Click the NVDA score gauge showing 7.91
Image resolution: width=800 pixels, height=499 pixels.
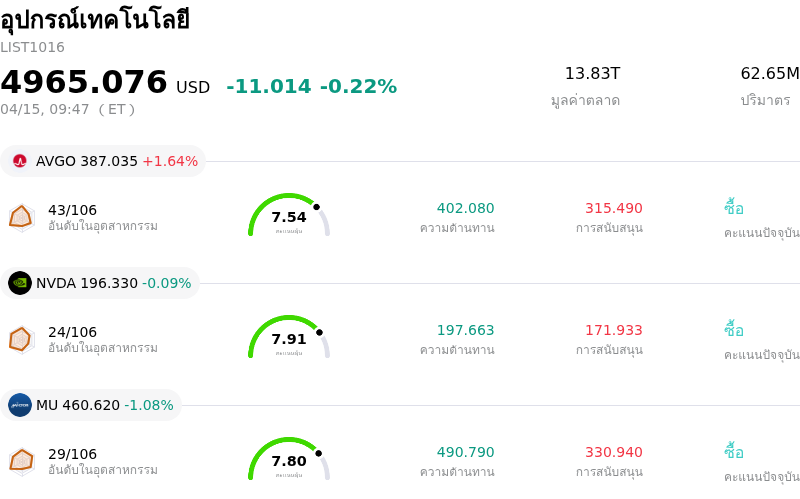click(289, 338)
